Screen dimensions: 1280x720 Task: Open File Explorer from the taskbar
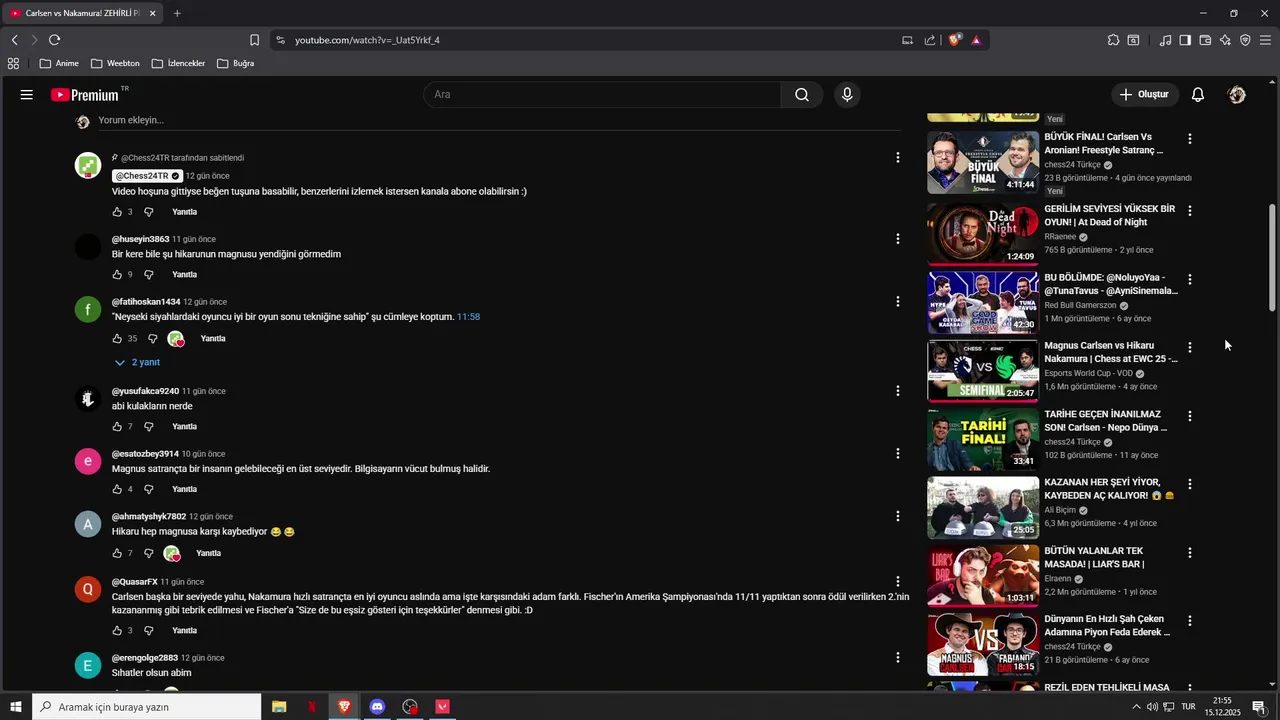tap(279, 707)
